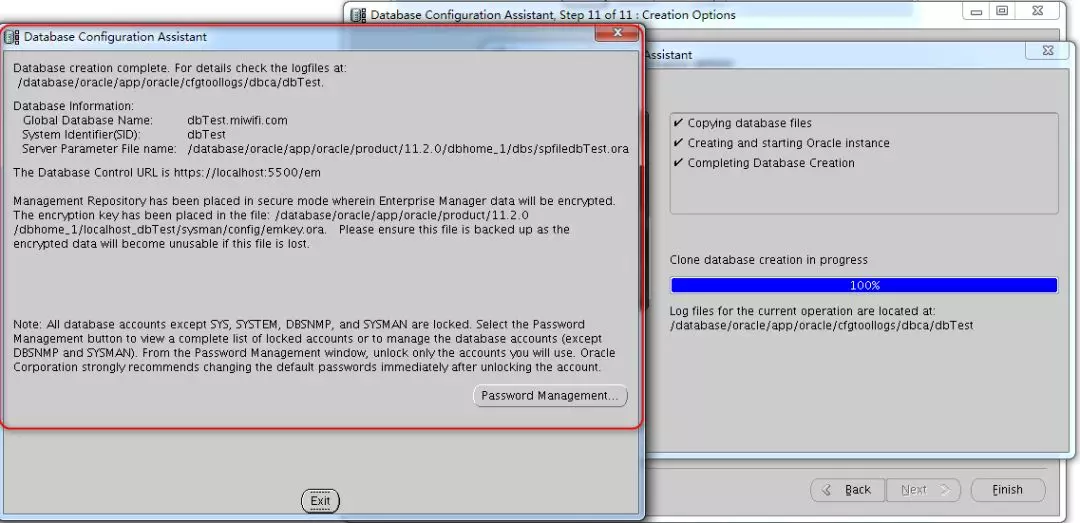Click the Back button in the wizard
Screen dimensions: 1080x523
click(x=848, y=490)
